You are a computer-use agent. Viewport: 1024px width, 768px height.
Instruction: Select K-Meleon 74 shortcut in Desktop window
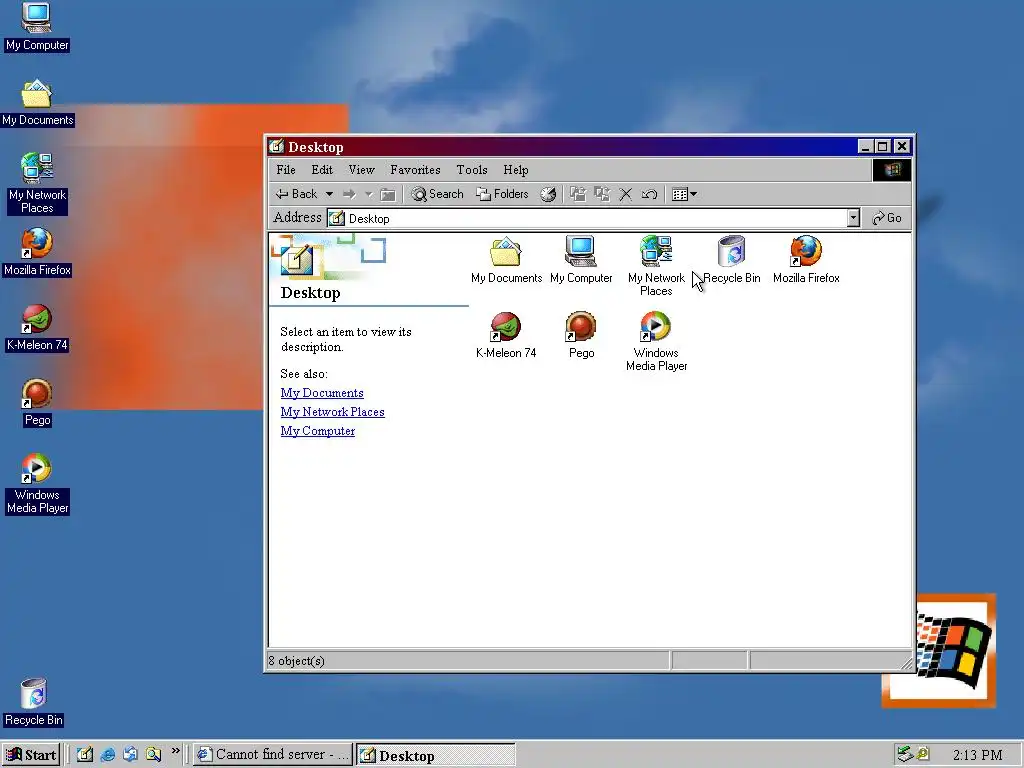coord(506,334)
